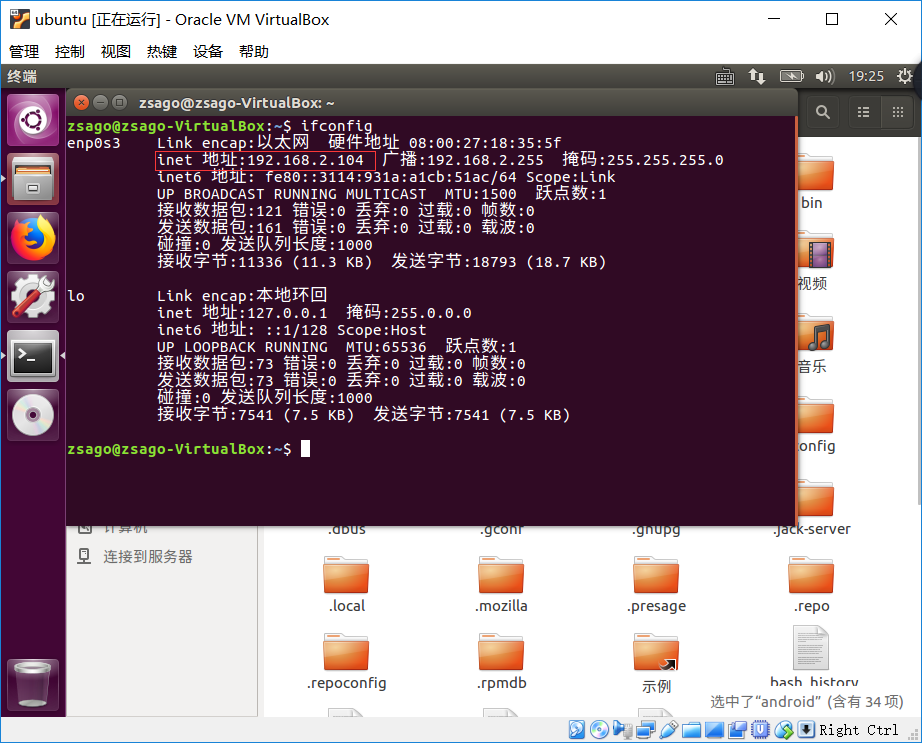The height and width of the screenshot is (743, 922).
Task: Select the 视频 folder
Action: tap(816, 262)
